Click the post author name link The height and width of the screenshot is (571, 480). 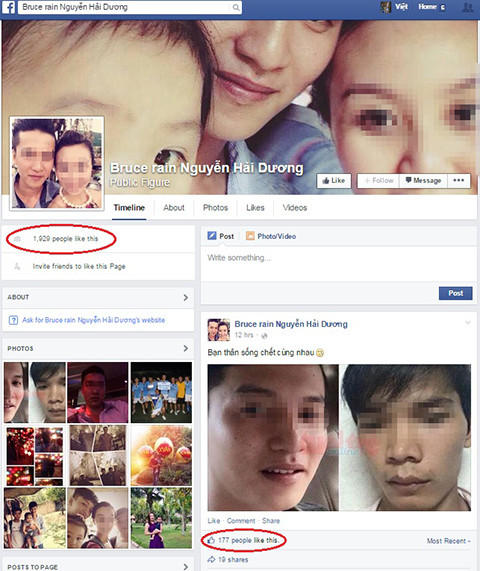[291, 324]
